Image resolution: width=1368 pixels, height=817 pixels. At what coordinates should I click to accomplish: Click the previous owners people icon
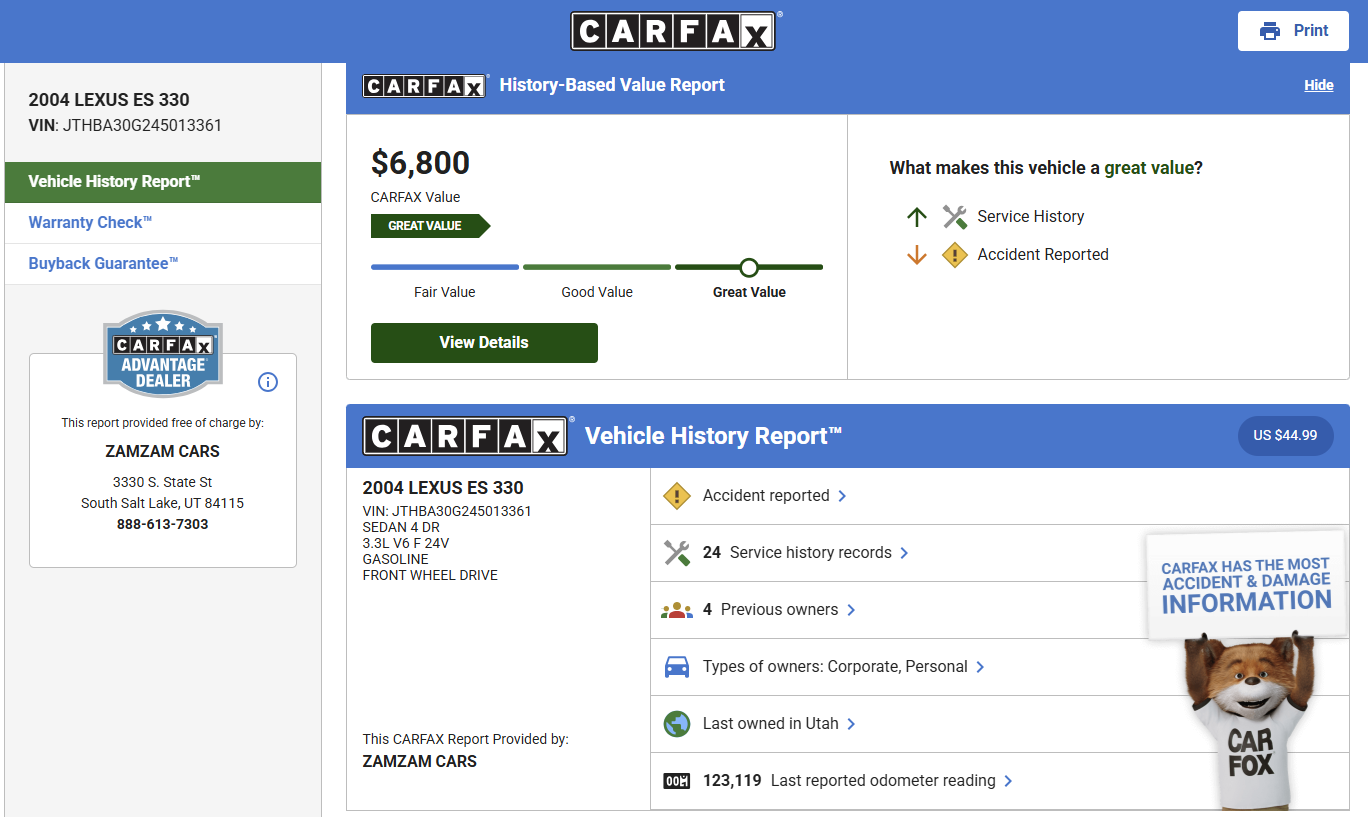coord(677,610)
